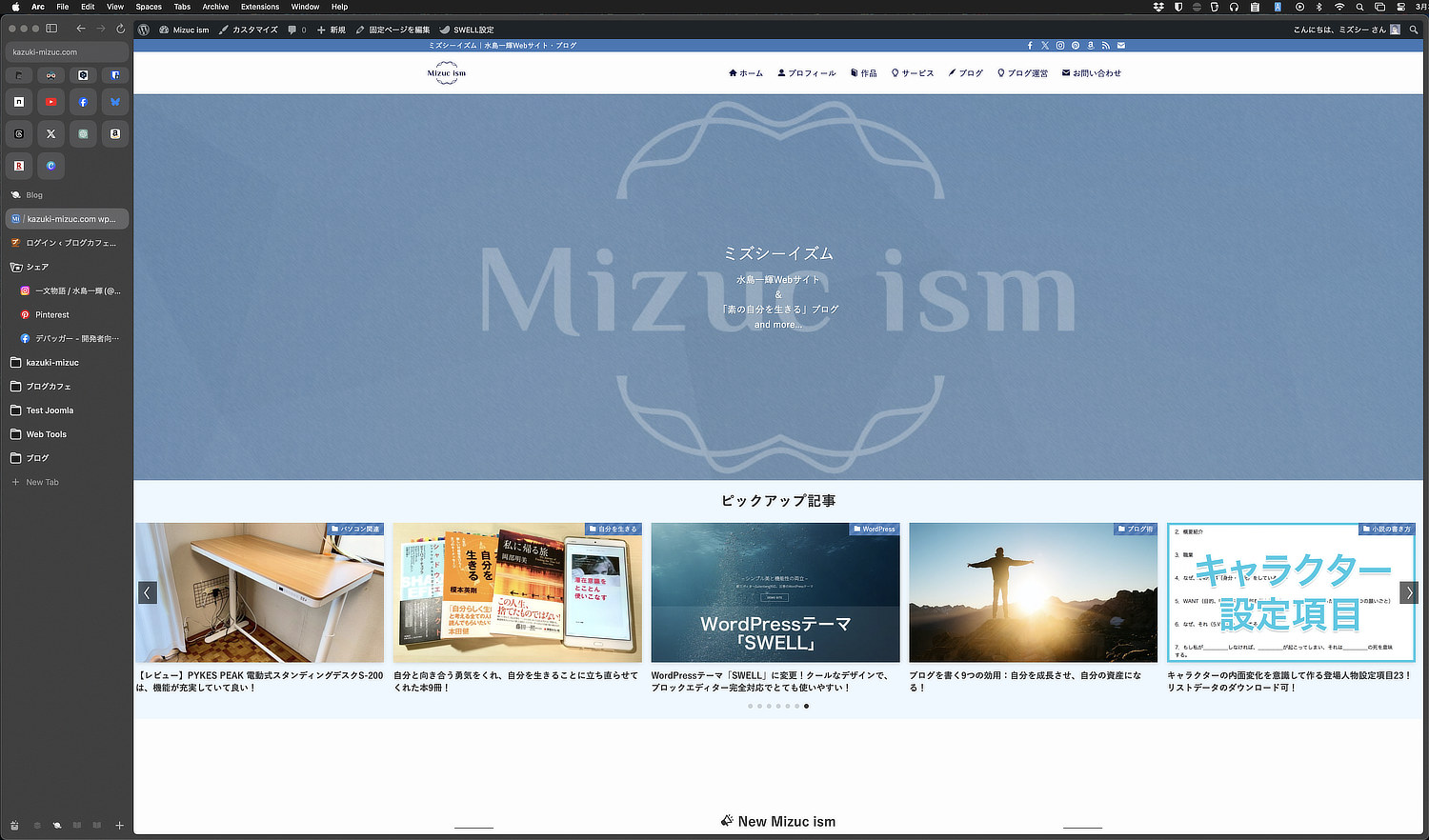Open the Amazon favorite in the sidebar

point(115,134)
